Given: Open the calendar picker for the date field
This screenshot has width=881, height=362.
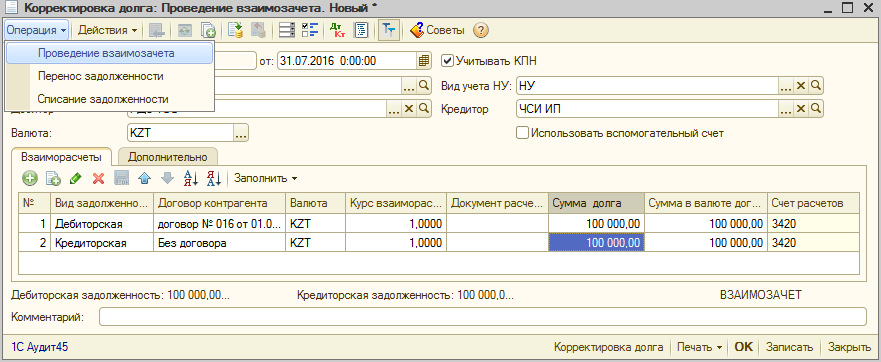Looking at the screenshot, I should click(424, 60).
